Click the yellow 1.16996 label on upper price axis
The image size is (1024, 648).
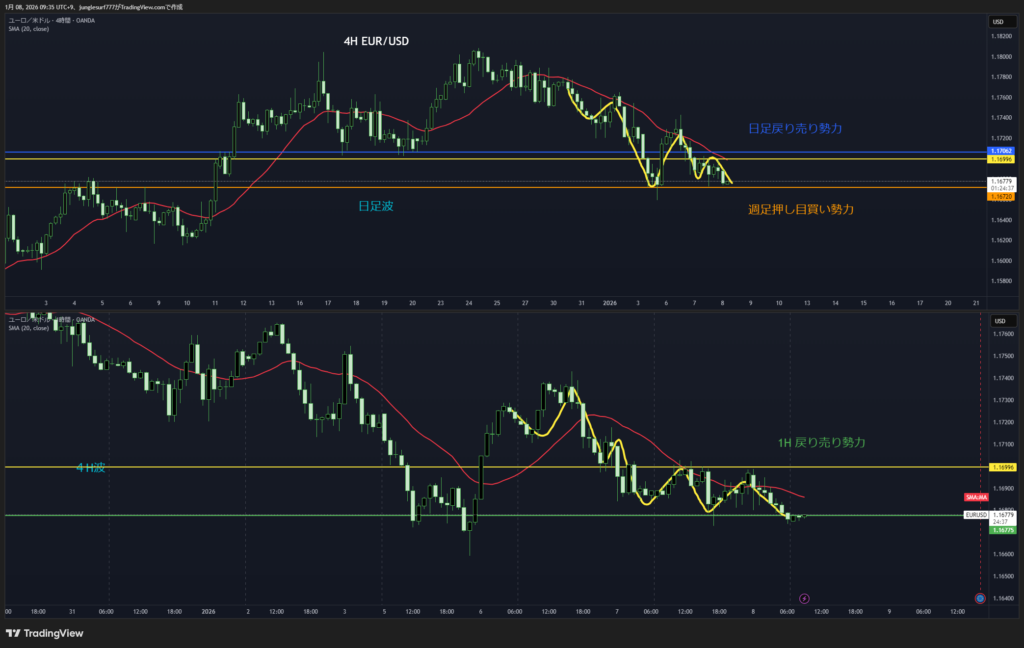1002,159
